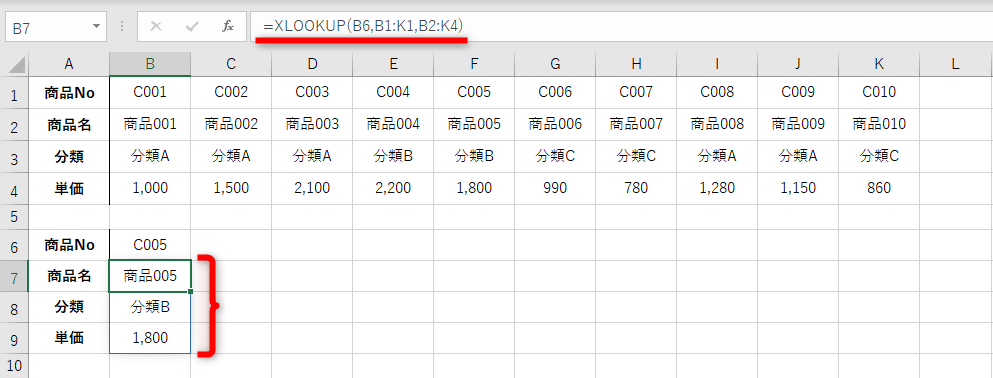Click the formula bar with XLOOKUP formula
993x378 pixels.
click(x=621, y=27)
